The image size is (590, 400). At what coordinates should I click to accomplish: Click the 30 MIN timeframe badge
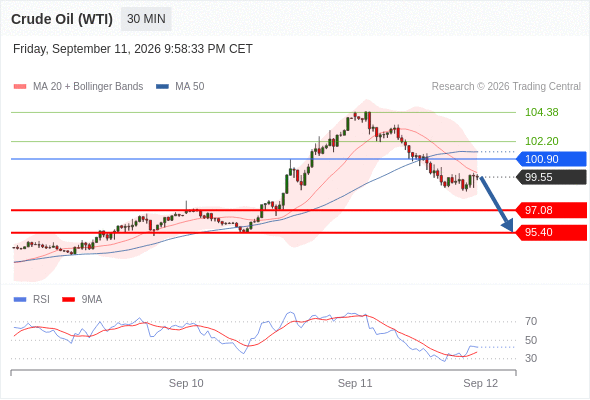[x=146, y=19]
